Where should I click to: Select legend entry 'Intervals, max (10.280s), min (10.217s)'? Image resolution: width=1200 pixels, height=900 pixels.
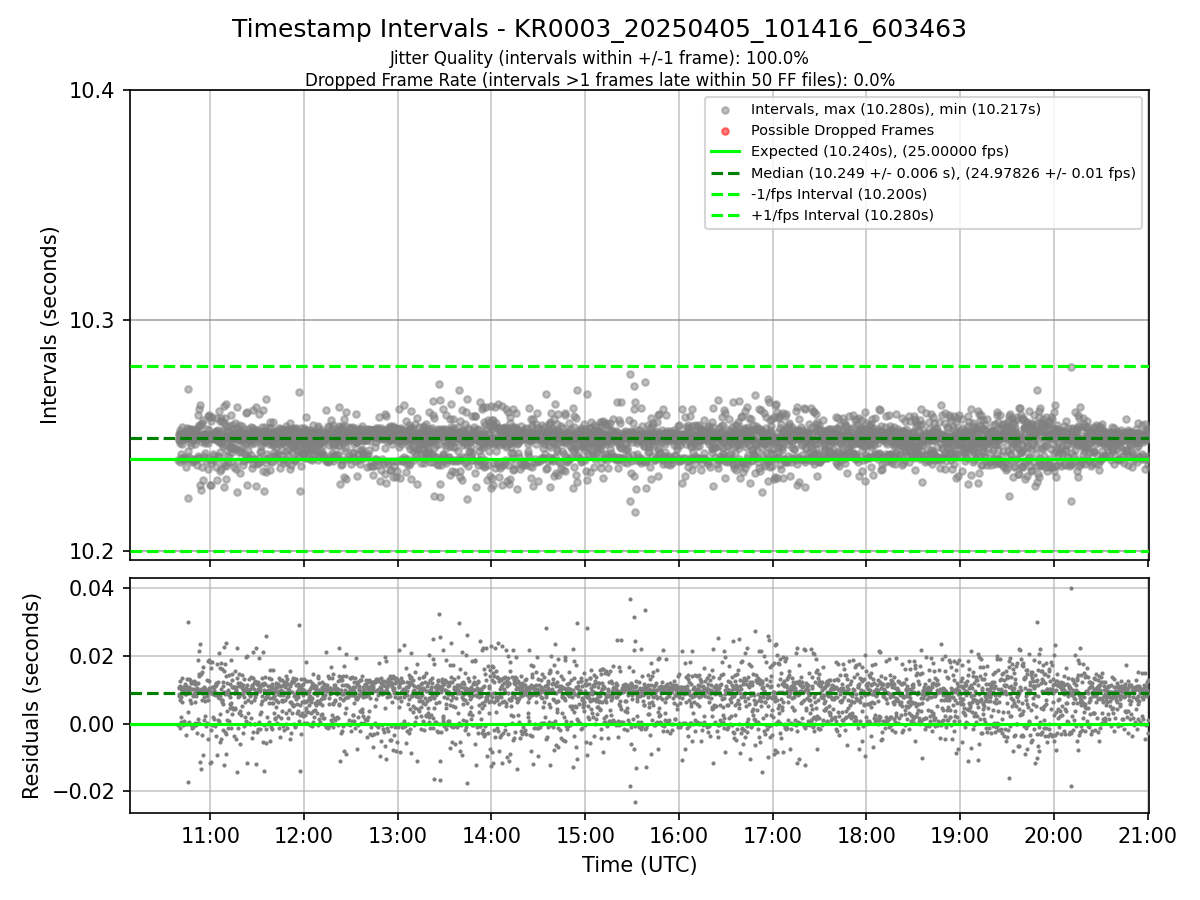tap(896, 109)
